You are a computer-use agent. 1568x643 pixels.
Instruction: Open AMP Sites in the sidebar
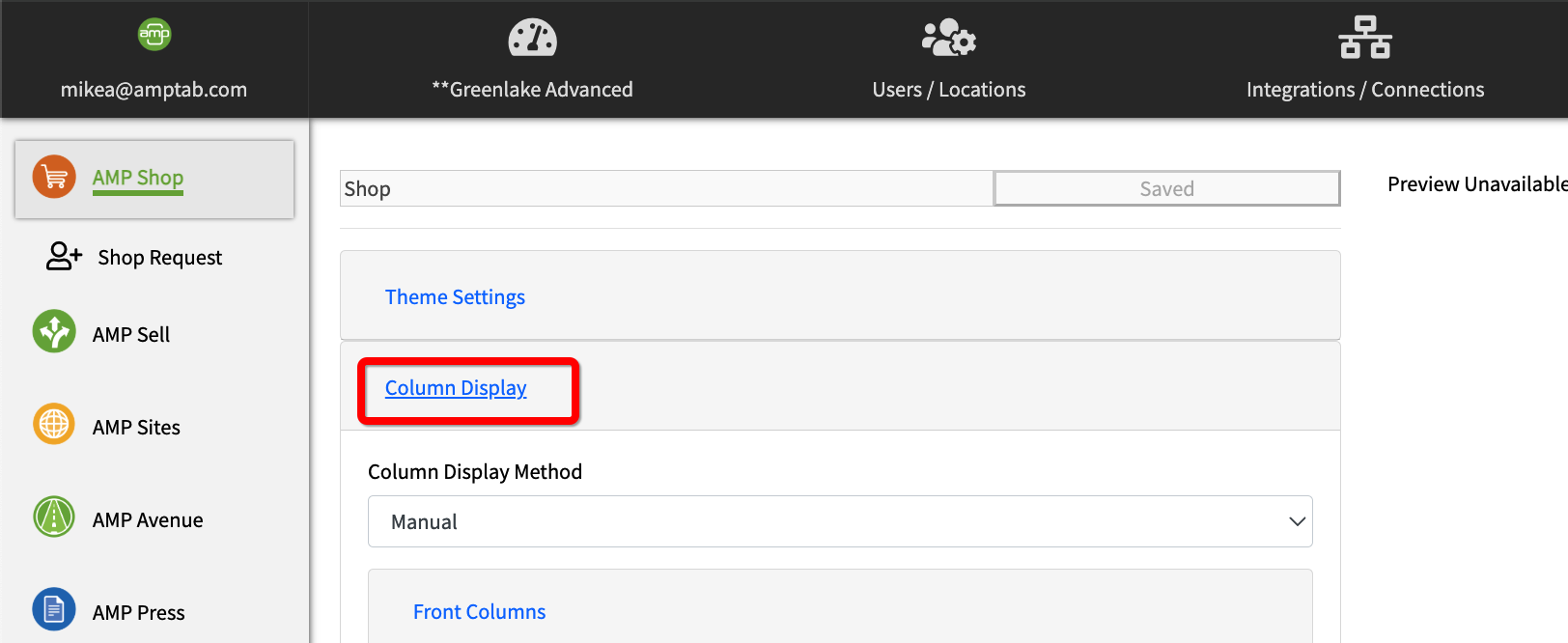click(136, 428)
